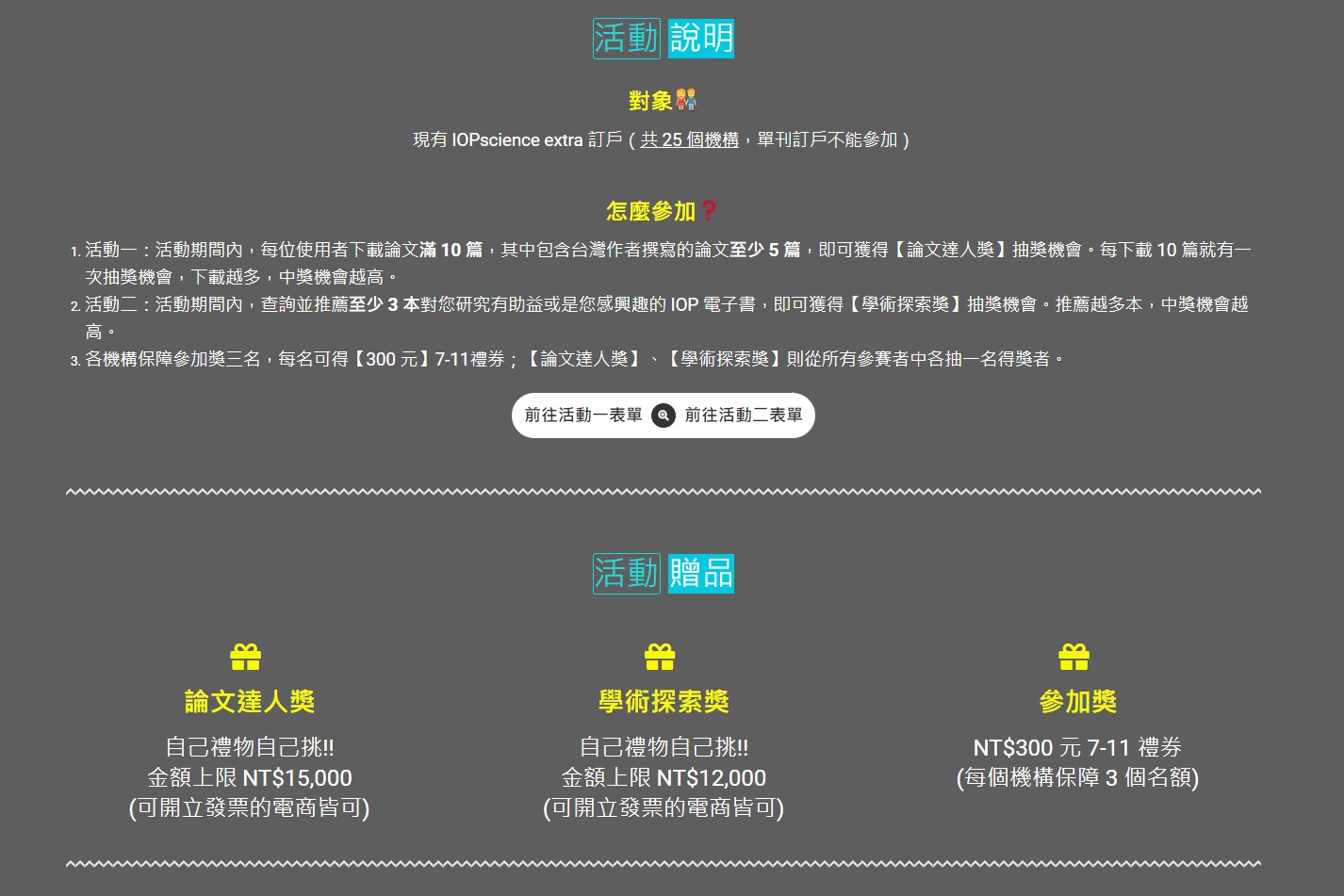Open the 前往活動二表單 form

pos(744,415)
